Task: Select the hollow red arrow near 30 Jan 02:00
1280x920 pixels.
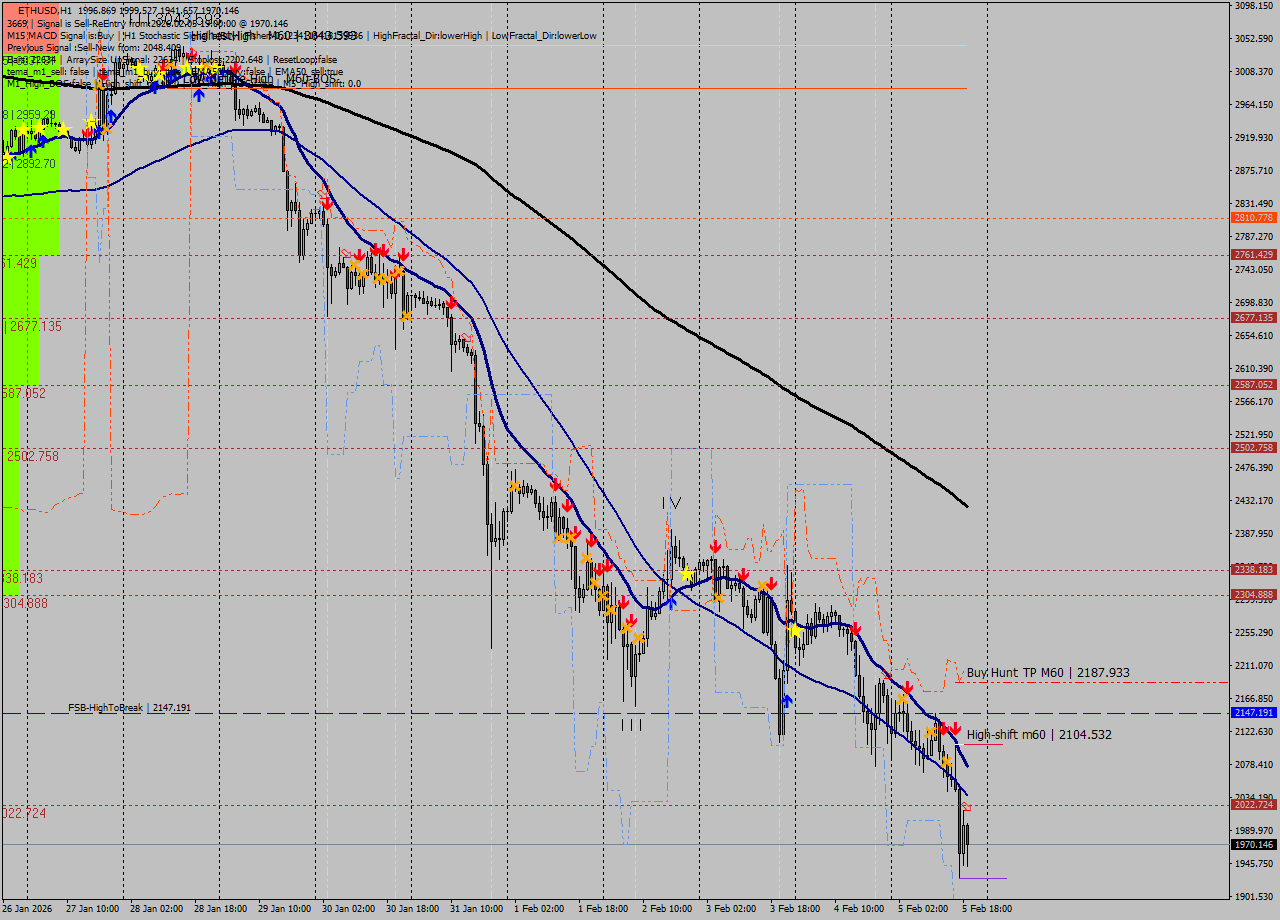Action: tap(324, 187)
